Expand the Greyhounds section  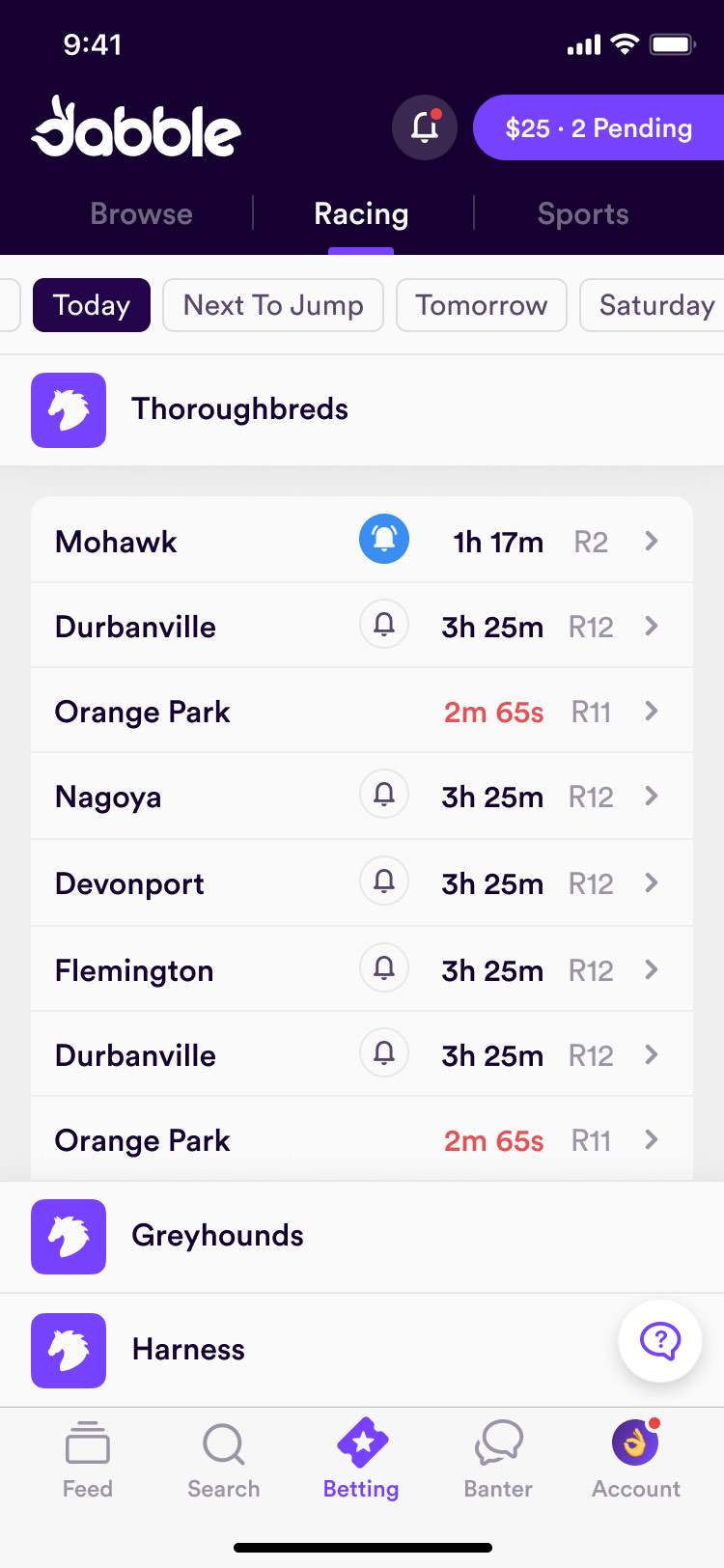217,1236
